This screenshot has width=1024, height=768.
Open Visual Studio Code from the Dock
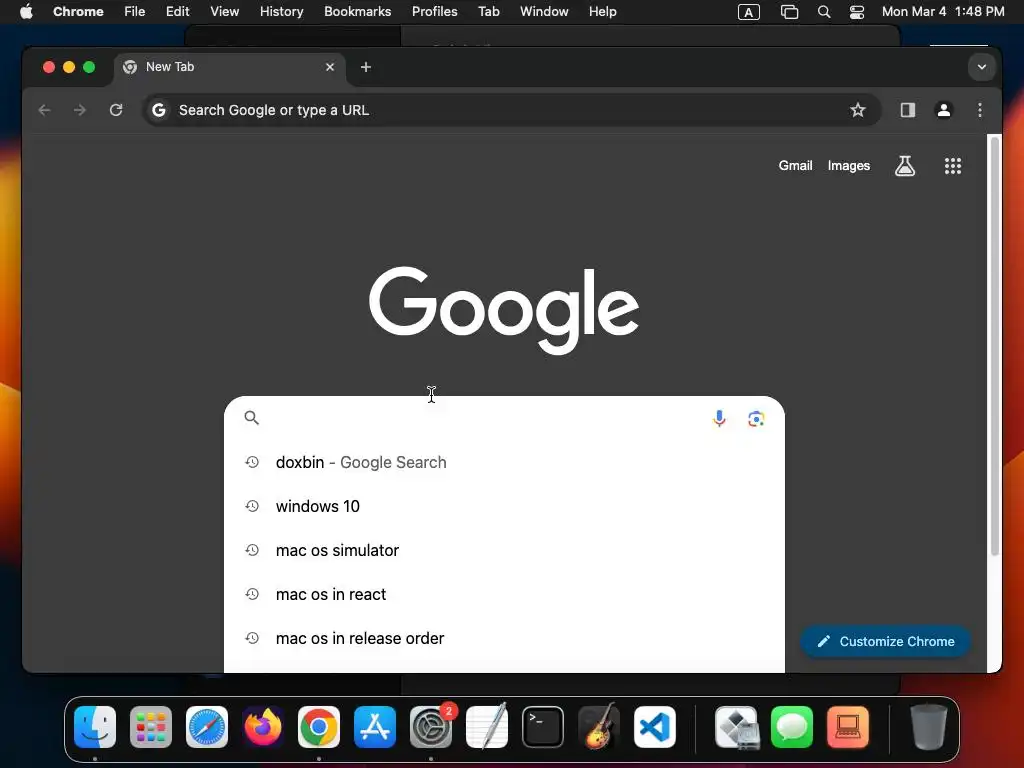coord(654,727)
